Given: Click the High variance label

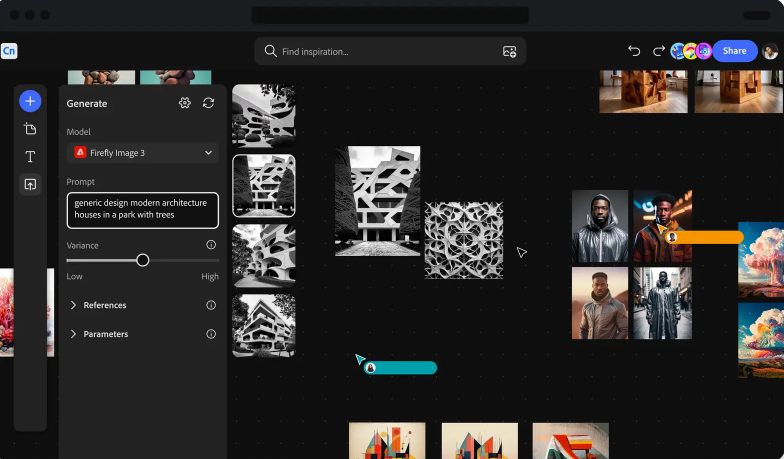Looking at the screenshot, I should point(210,276).
